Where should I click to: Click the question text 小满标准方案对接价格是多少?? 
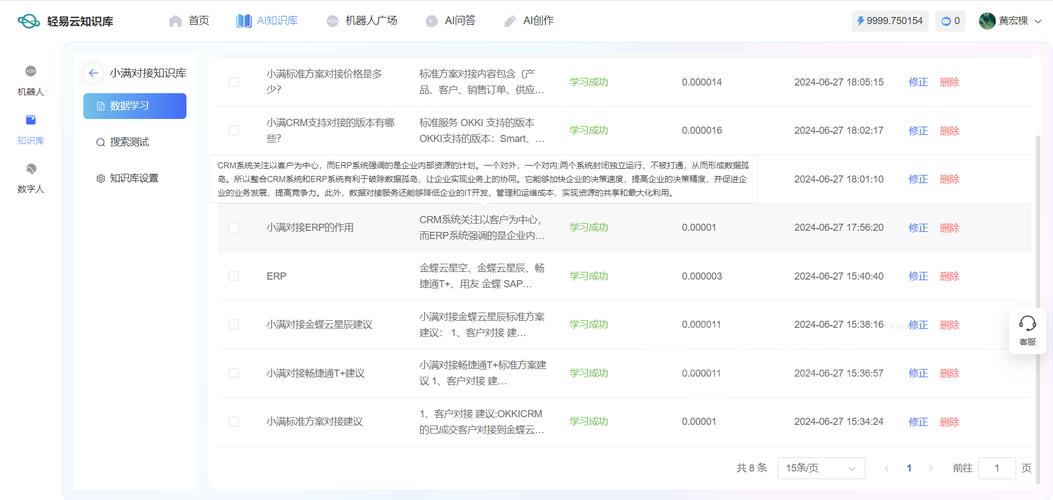point(324,82)
